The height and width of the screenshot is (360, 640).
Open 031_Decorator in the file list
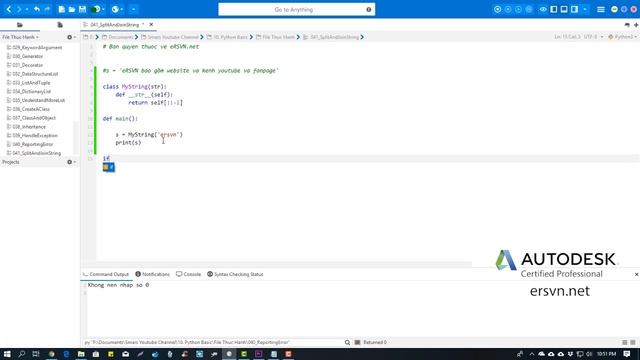tap(24, 65)
